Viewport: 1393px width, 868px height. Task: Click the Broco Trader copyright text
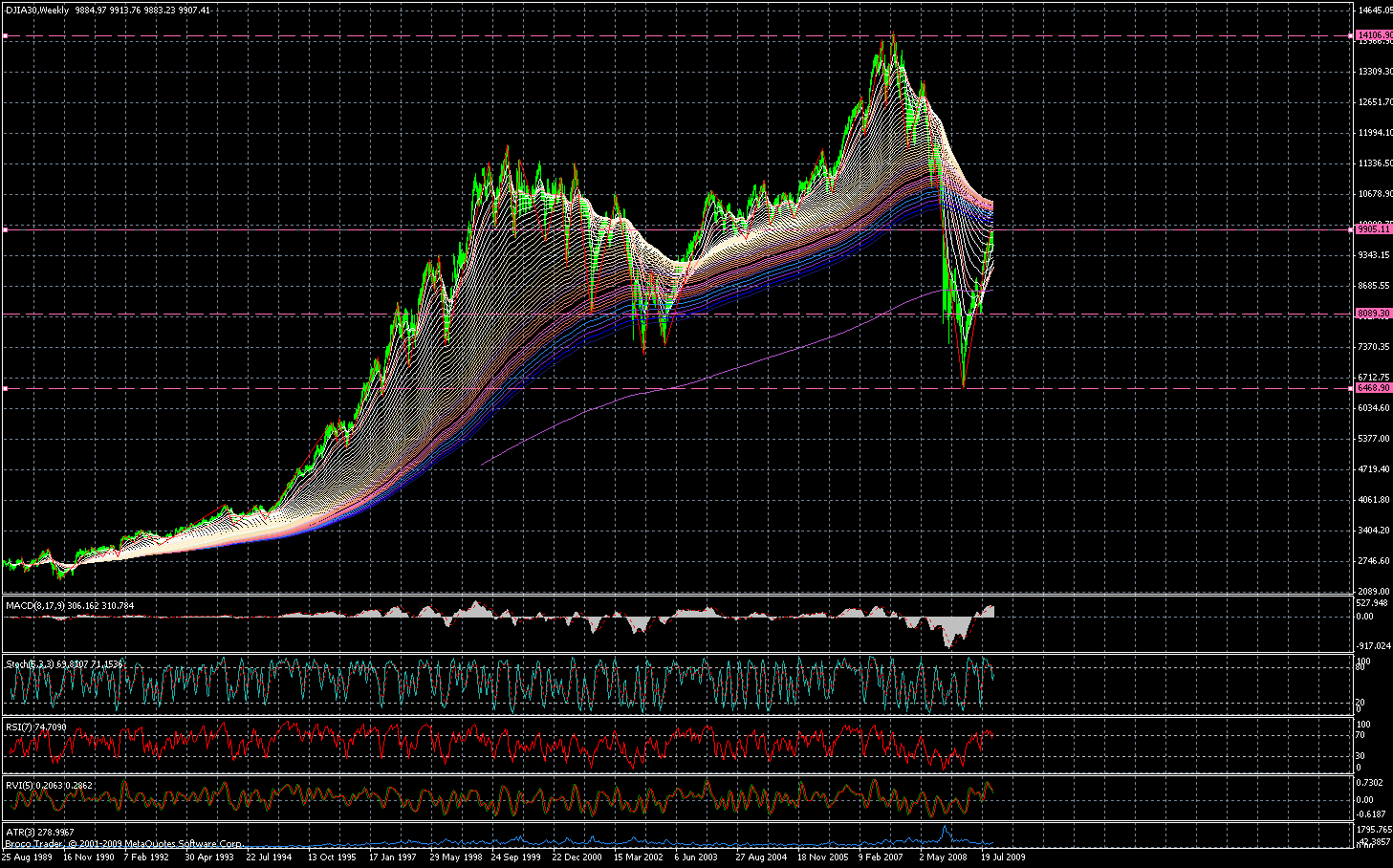click(123, 844)
